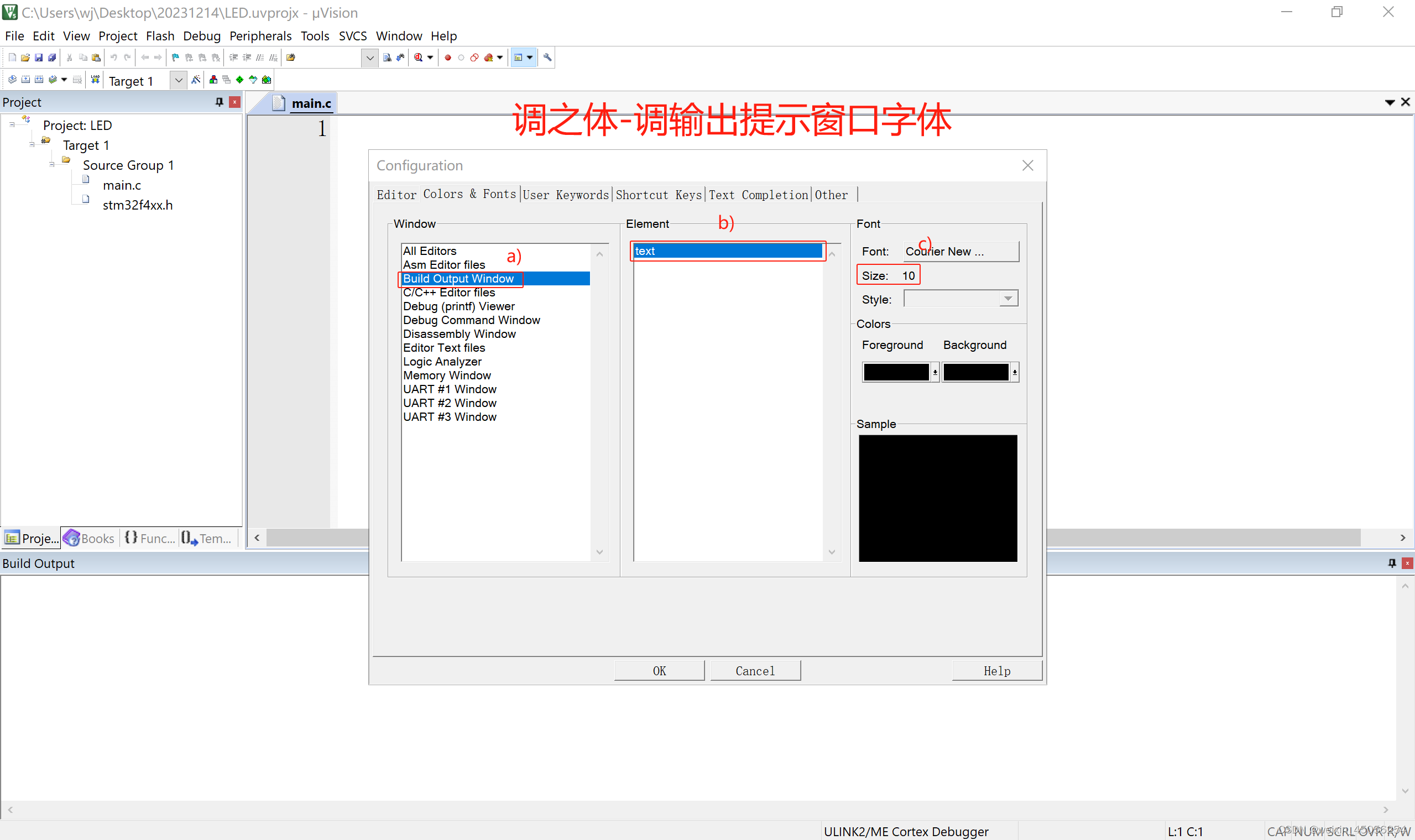Click the Kill All Breakpoints icon
This screenshot has height=840, width=1415.
(488, 57)
